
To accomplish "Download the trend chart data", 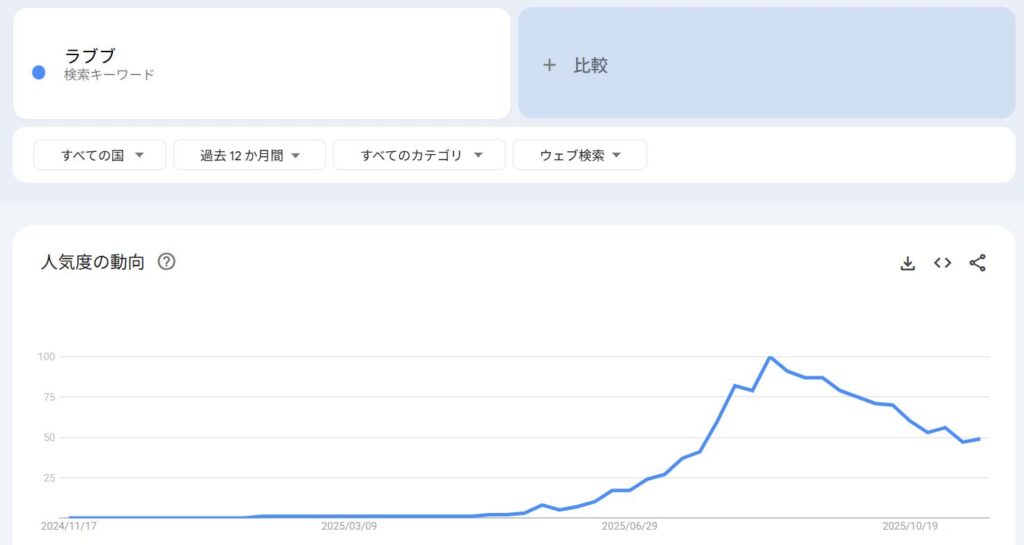I will 908,263.
